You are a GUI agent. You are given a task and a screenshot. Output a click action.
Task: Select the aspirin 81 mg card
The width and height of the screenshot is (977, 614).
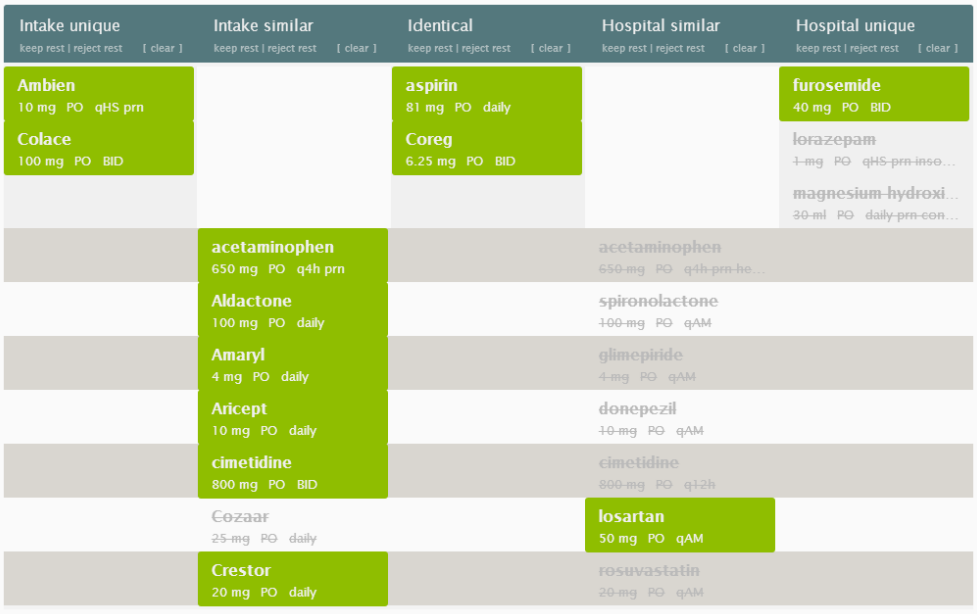(486, 95)
